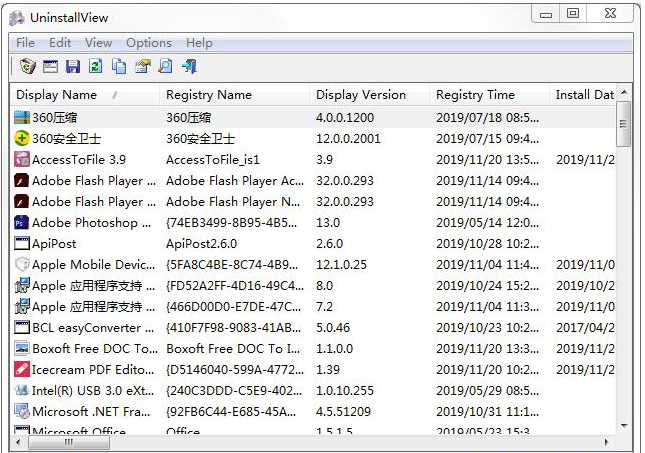The height and width of the screenshot is (453, 645).
Task: Select the Apple Mobile Device display name
Action: click(94, 265)
